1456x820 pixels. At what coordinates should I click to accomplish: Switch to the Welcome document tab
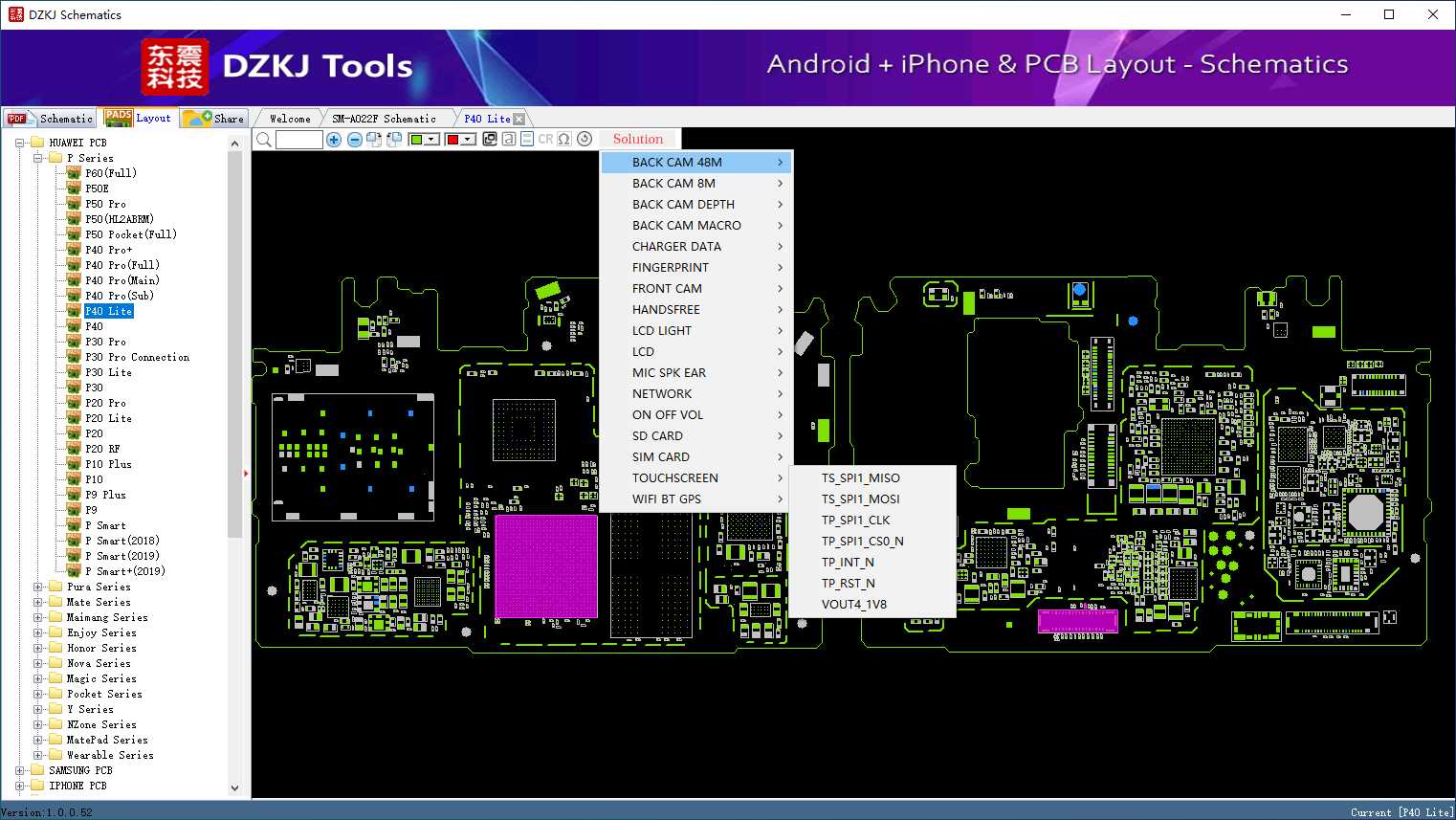(x=290, y=119)
